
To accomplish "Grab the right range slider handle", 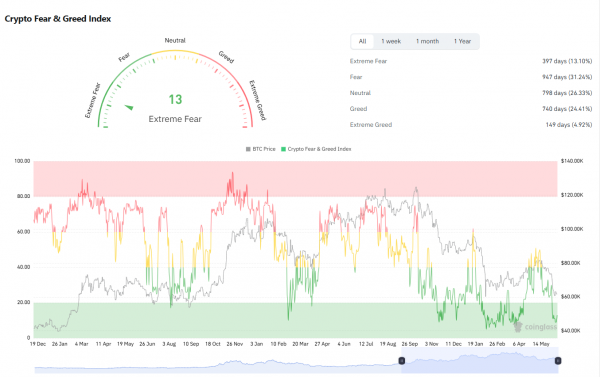I will [558, 361].
